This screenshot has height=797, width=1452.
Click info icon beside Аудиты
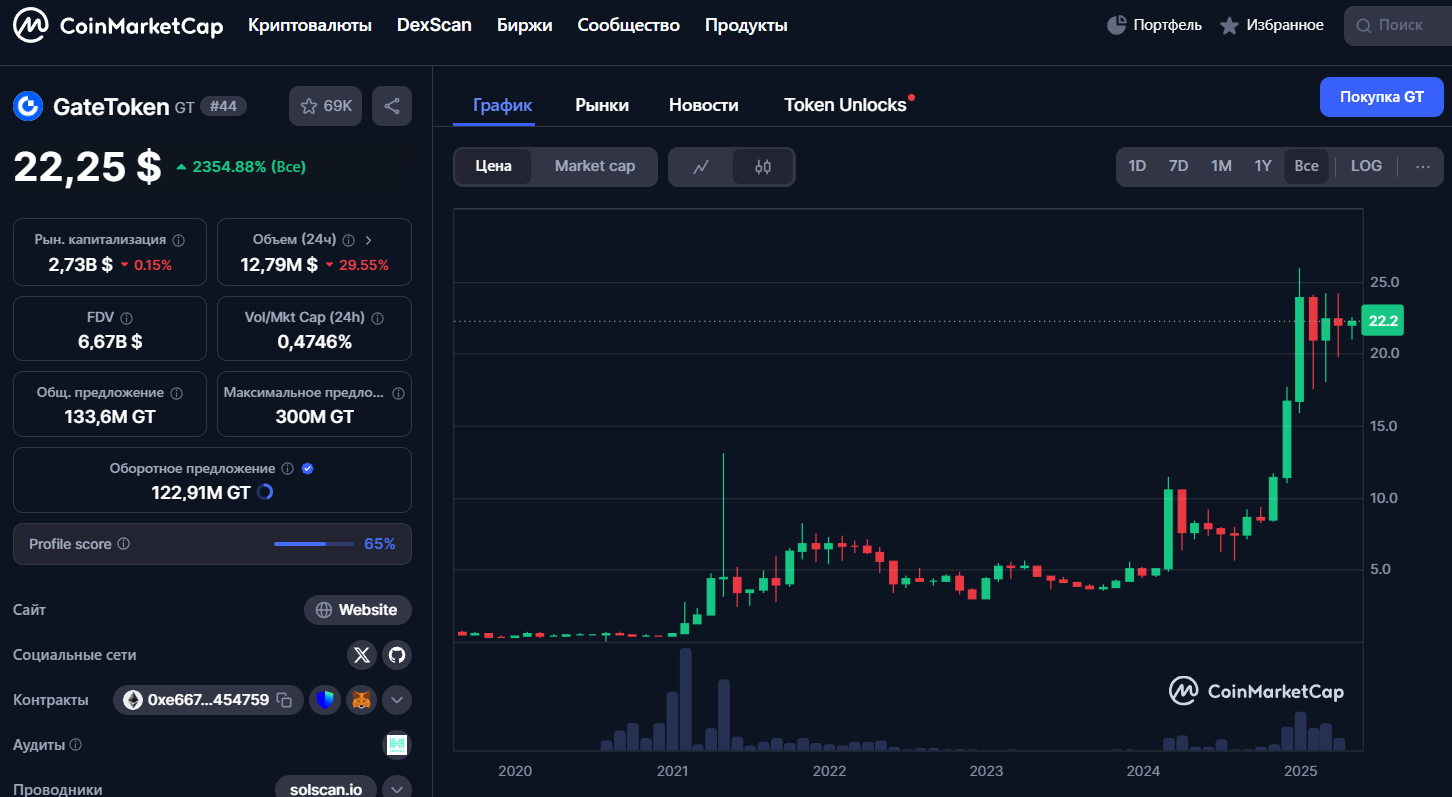[76, 745]
